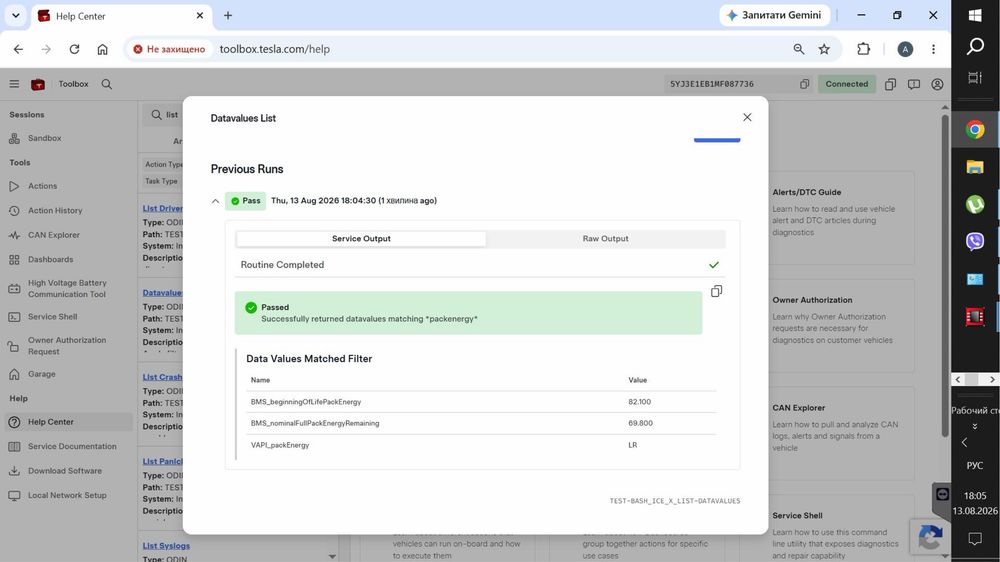Click the VAPI_packEnergy row name
The height and width of the screenshot is (562, 1000).
[x=280, y=445]
